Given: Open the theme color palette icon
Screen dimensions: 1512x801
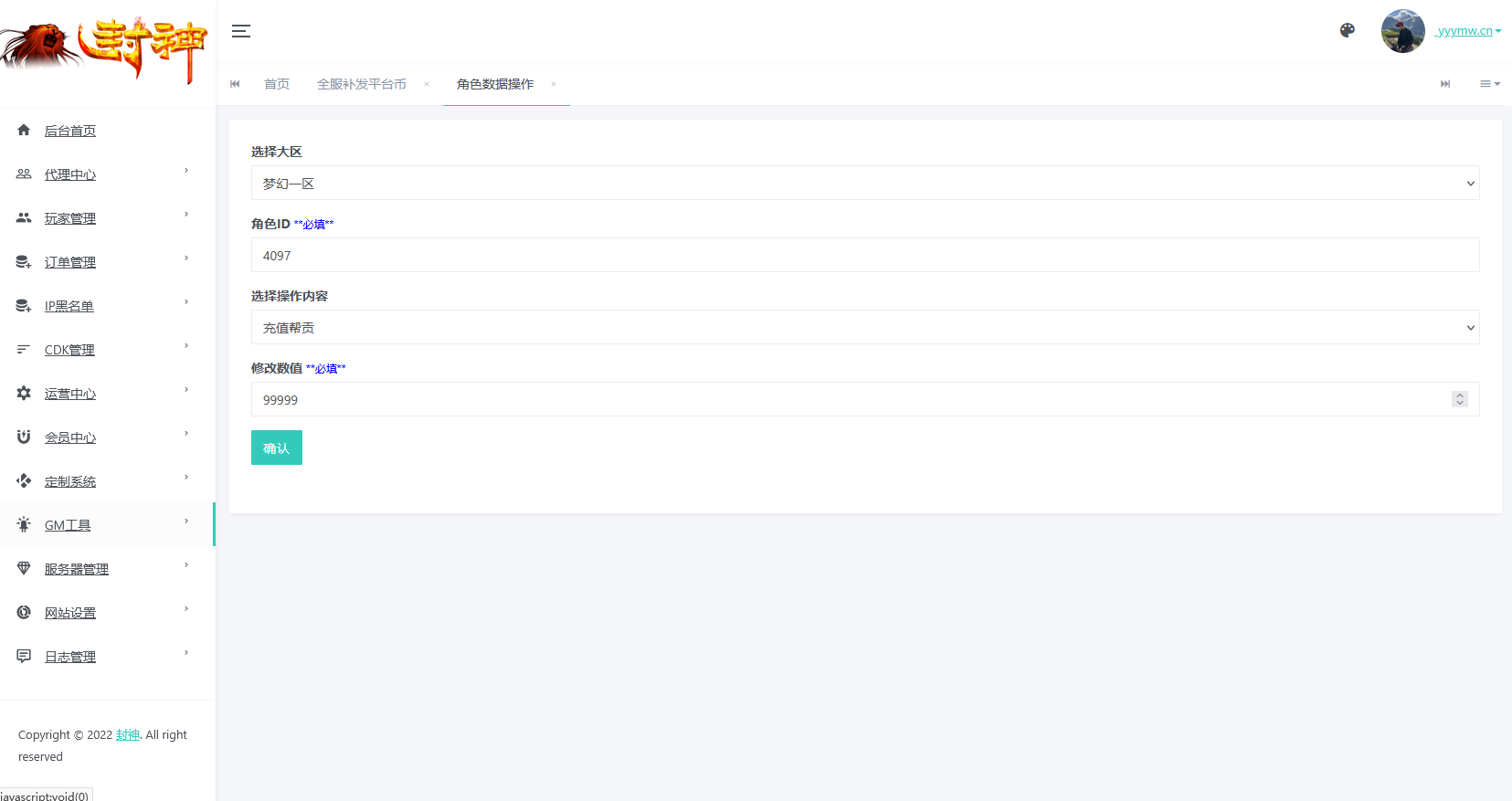Looking at the screenshot, I should click(x=1347, y=30).
